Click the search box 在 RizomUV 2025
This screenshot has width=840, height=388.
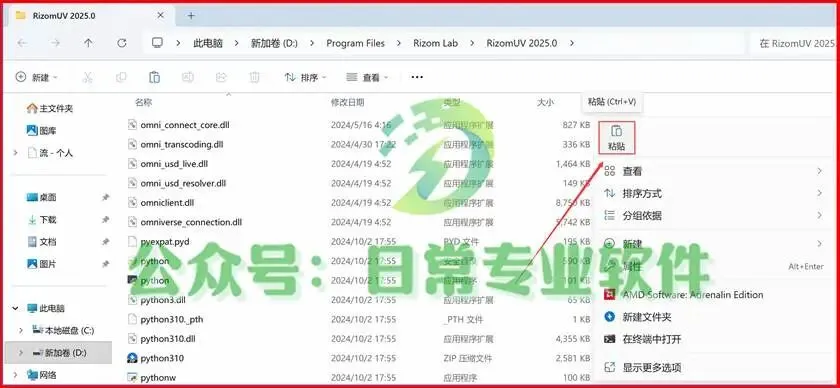(793, 43)
